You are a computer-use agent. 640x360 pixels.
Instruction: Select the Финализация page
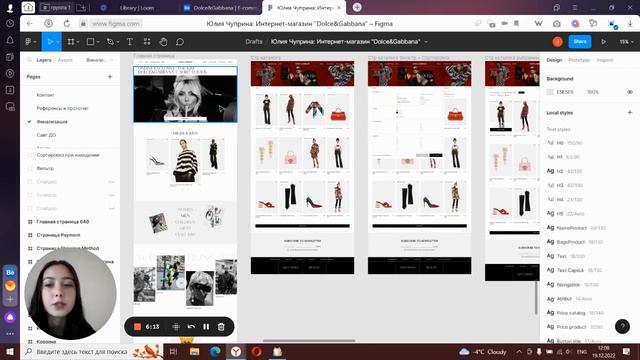(52, 122)
